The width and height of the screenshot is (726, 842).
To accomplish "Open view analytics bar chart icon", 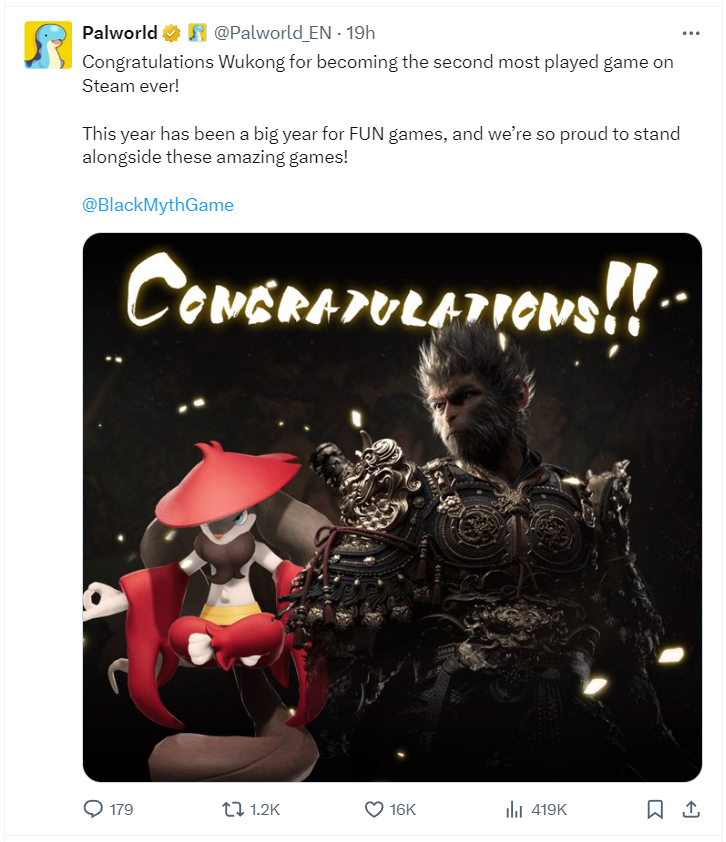I will tap(514, 809).
